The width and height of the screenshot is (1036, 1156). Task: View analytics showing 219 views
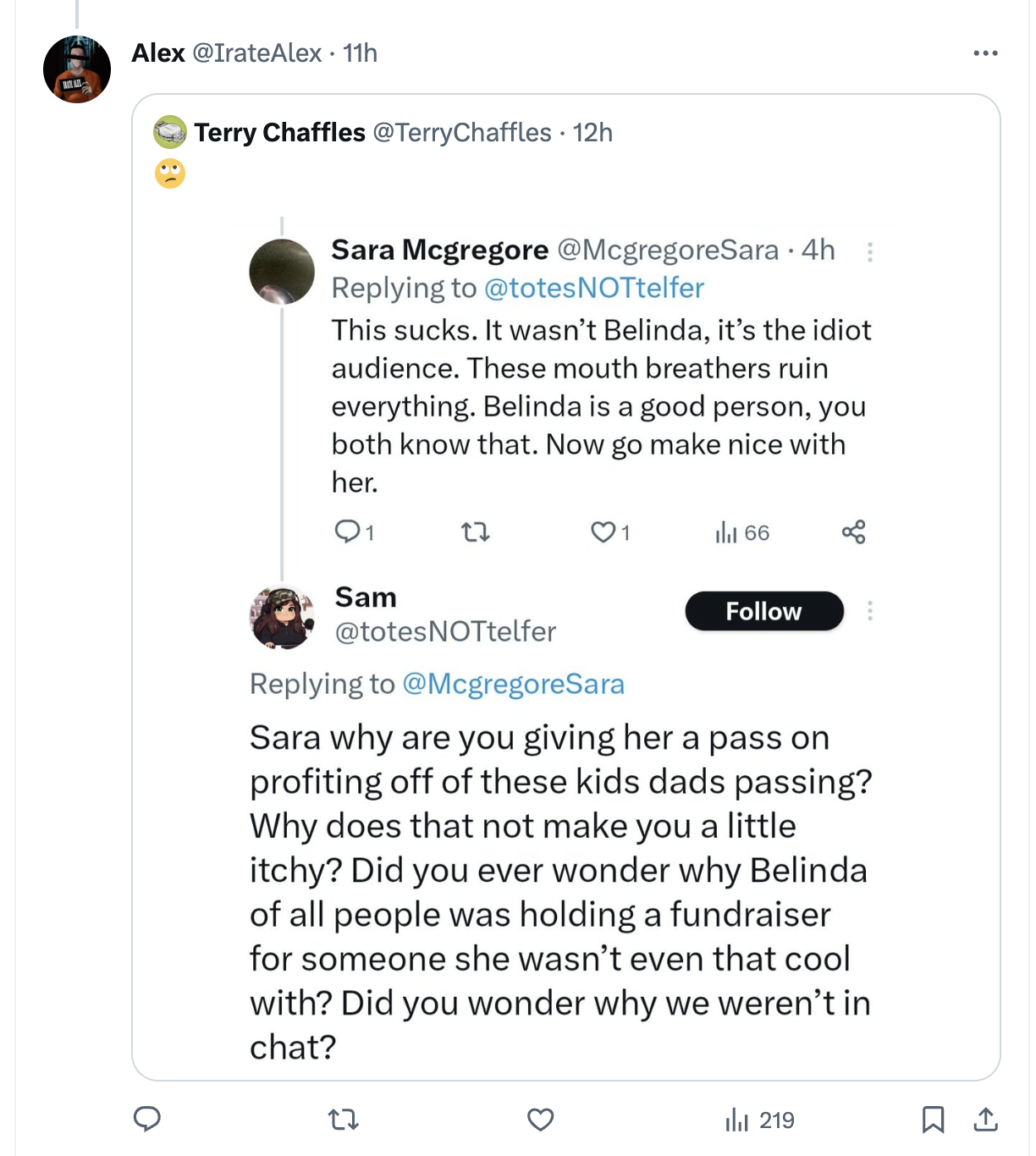pyautogui.click(x=759, y=1120)
